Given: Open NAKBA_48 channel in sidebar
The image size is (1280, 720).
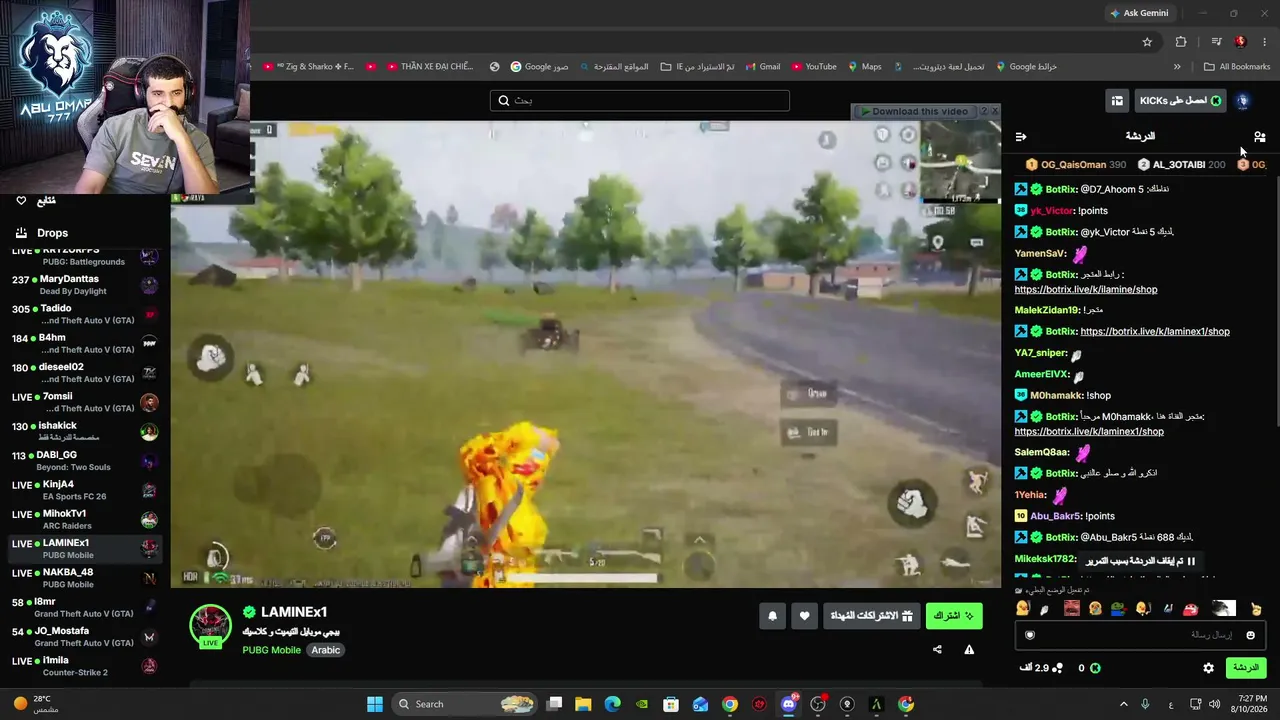Looking at the screenshot, I should (85, 578).
